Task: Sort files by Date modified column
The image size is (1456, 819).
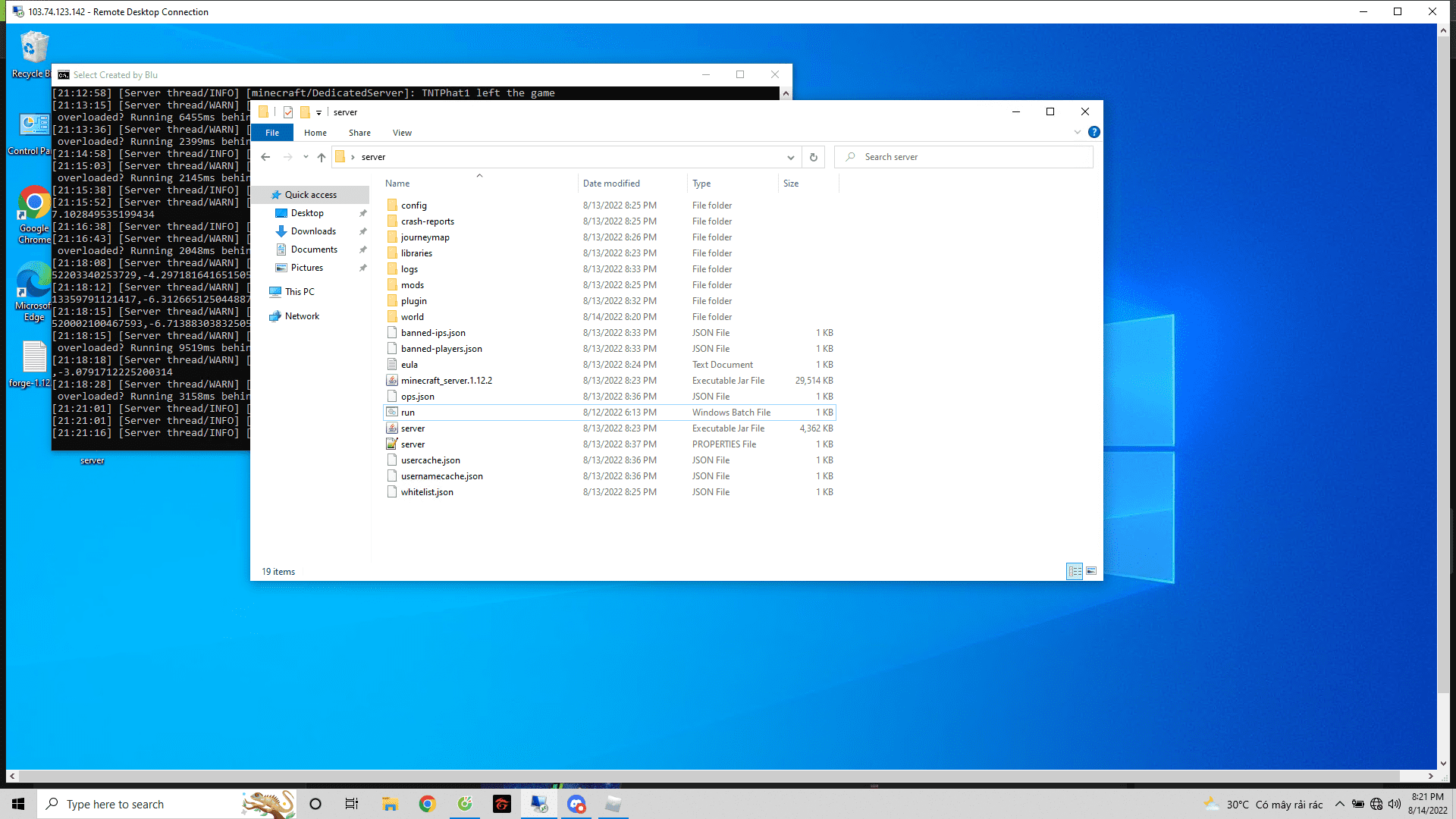Action: coord(611,184)
